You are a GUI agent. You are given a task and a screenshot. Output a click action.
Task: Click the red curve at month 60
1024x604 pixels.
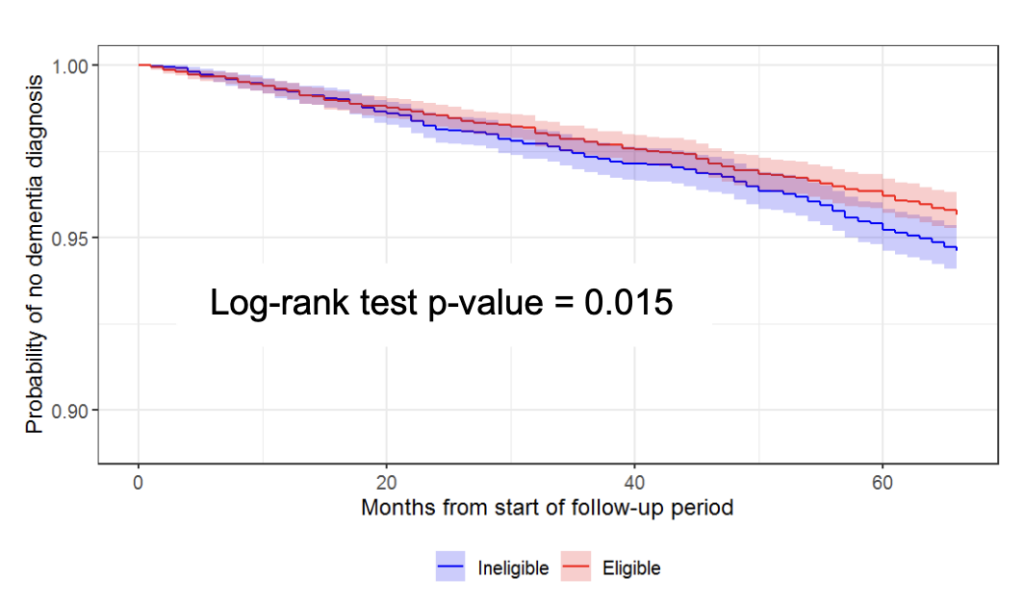click(882, 193)
